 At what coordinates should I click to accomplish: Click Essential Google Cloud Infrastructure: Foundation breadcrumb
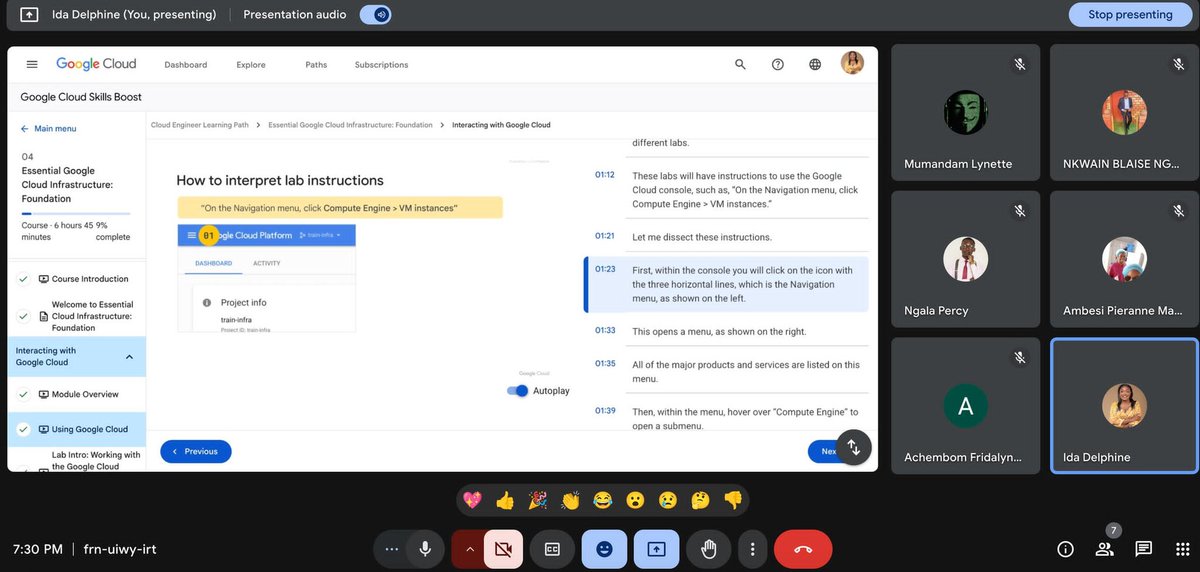(x=350, y=125)
